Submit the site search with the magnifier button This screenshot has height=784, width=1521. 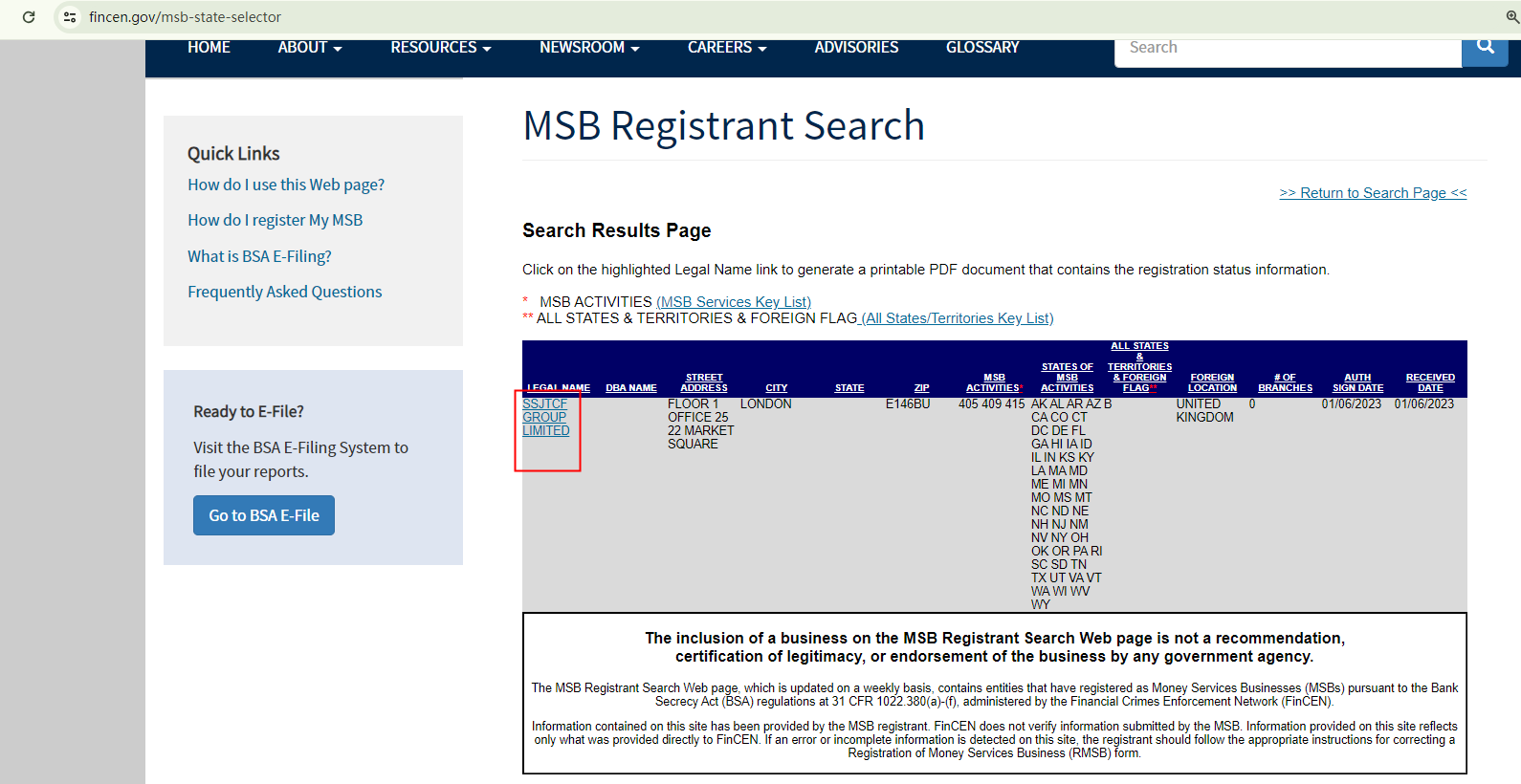(1485, 48)
